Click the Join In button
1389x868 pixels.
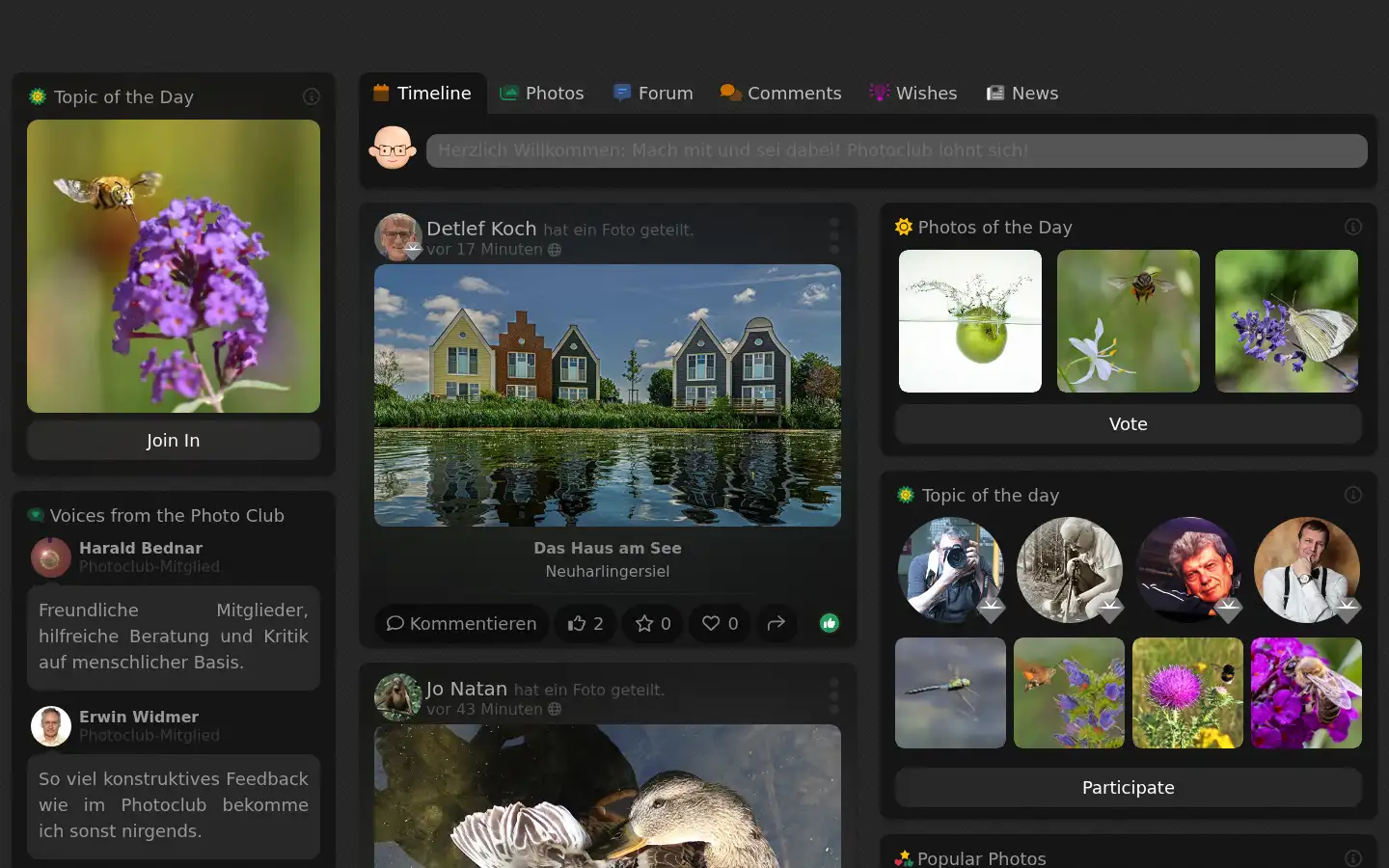[x=174, y=440]
